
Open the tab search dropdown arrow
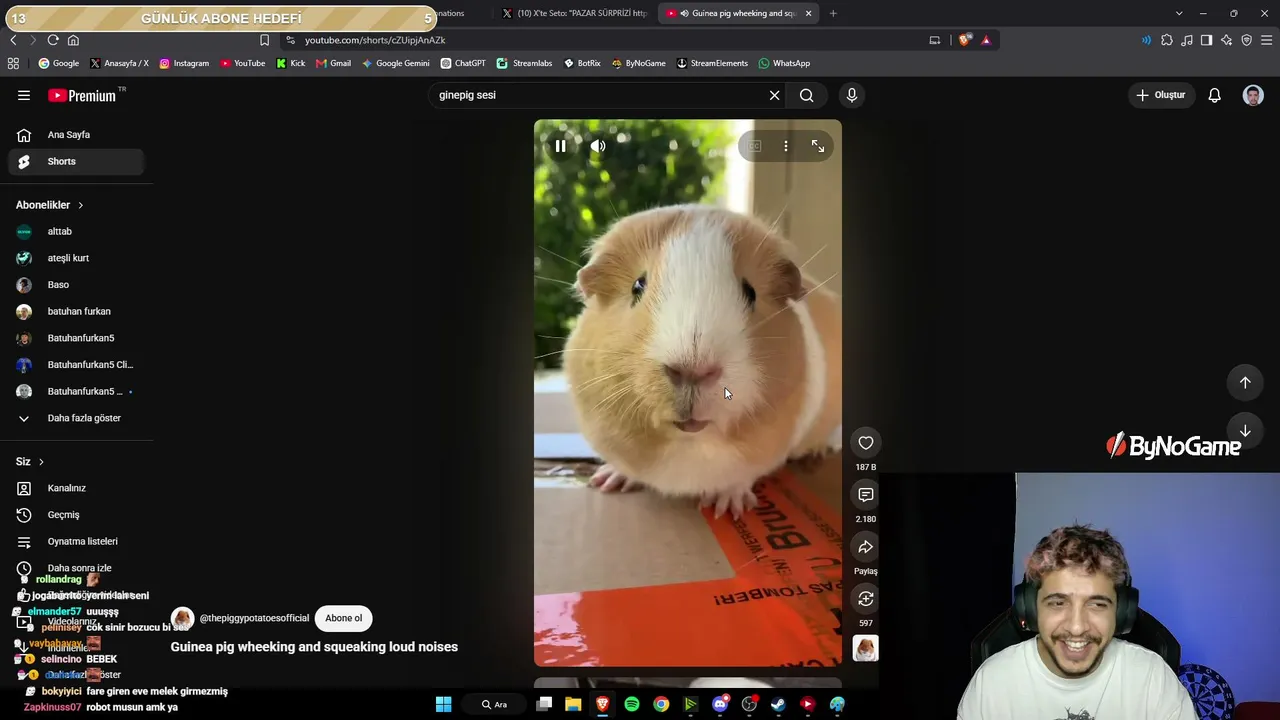(x=1179, y=13)
